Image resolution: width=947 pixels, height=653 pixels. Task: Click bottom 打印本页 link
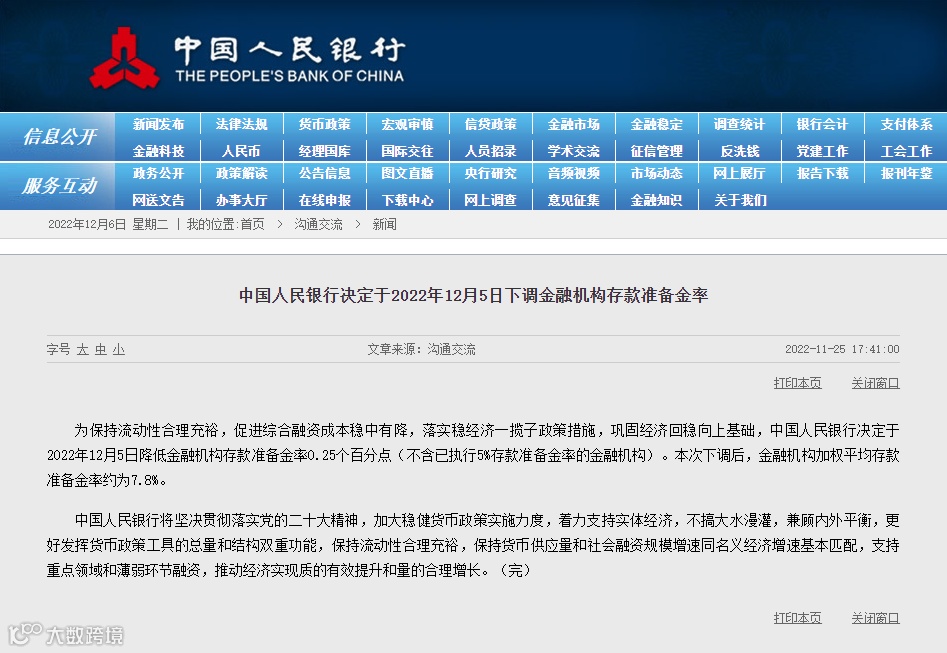coord(797,618)
